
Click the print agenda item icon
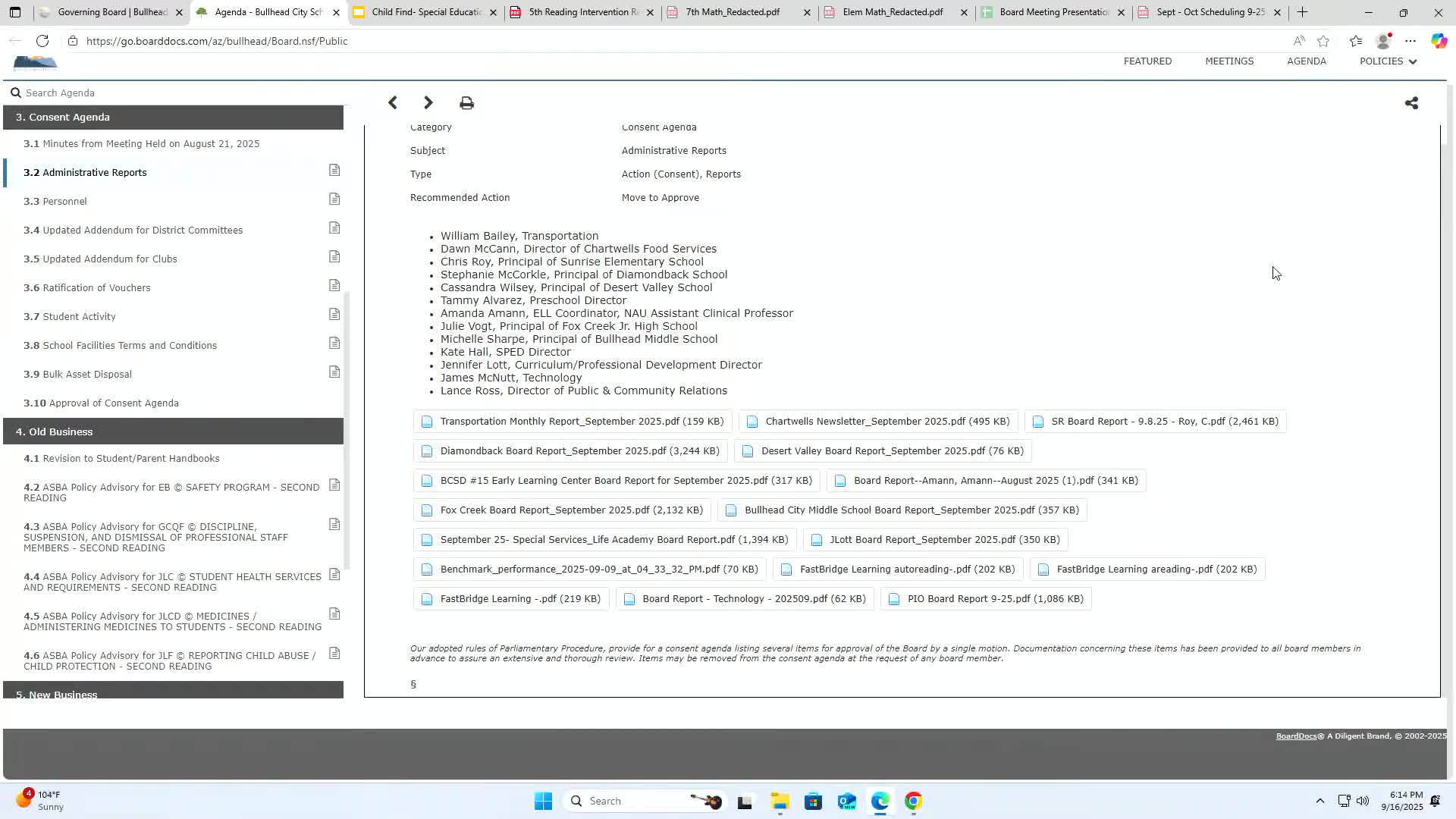pos(466,103)
